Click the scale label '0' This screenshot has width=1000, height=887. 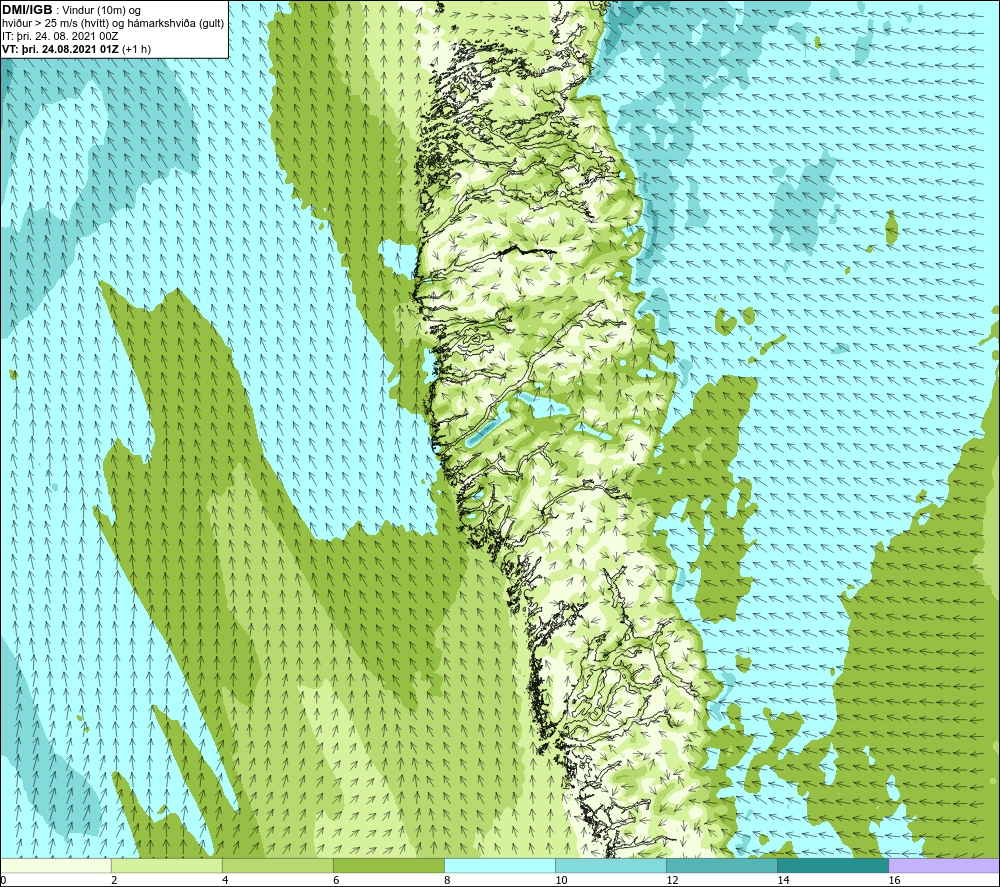(3, 880)
